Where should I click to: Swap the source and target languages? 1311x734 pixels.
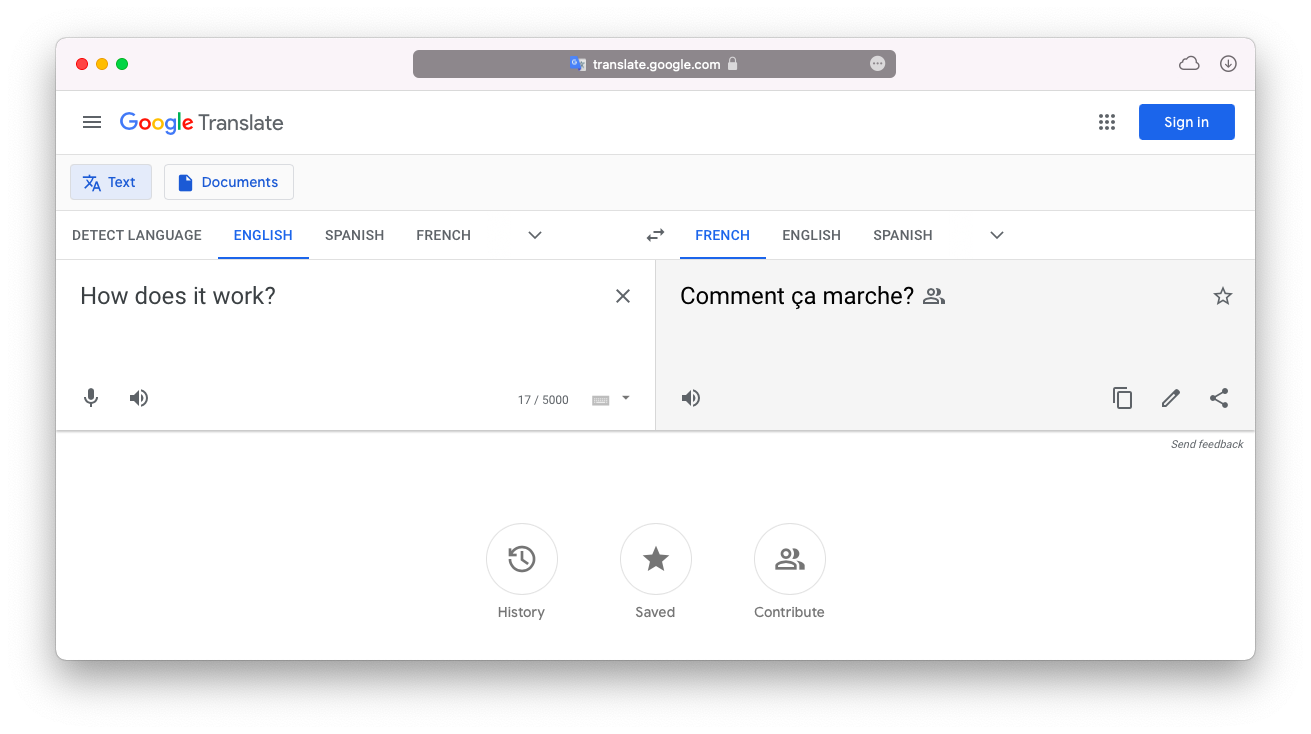pyautogui.click(x=655, y=234)
